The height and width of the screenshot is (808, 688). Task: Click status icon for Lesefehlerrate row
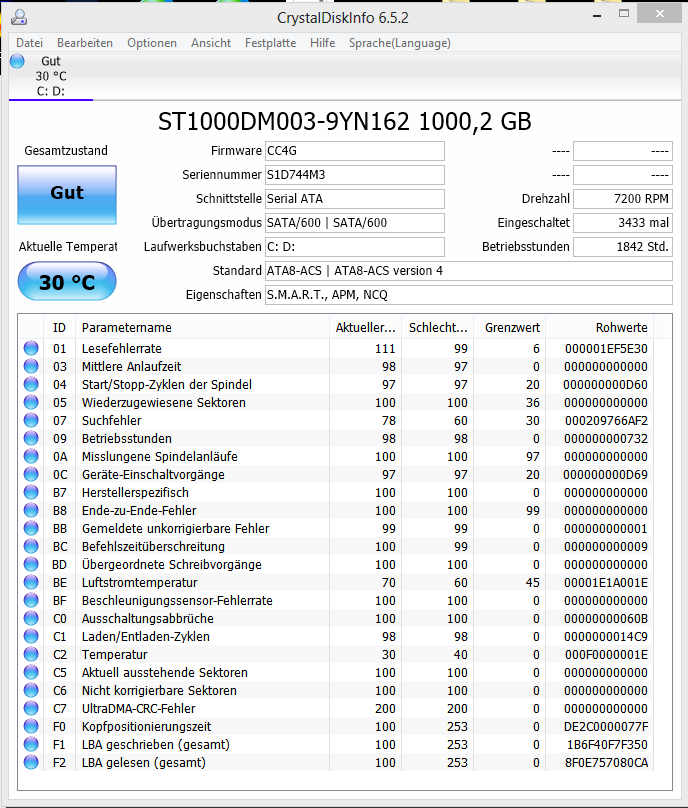(31, 348)
